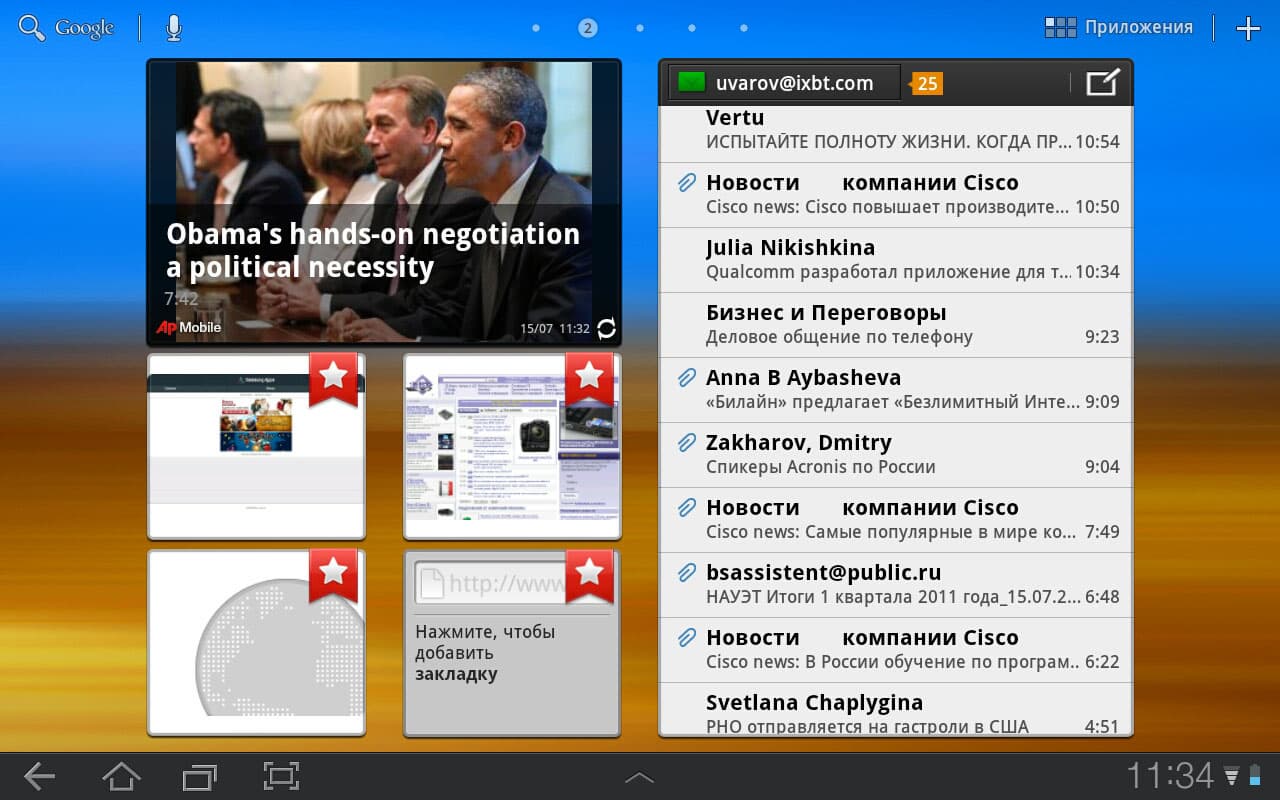1280x800 pixels.
Task: Open the Приложения apps list
Action: point(1119,28)
